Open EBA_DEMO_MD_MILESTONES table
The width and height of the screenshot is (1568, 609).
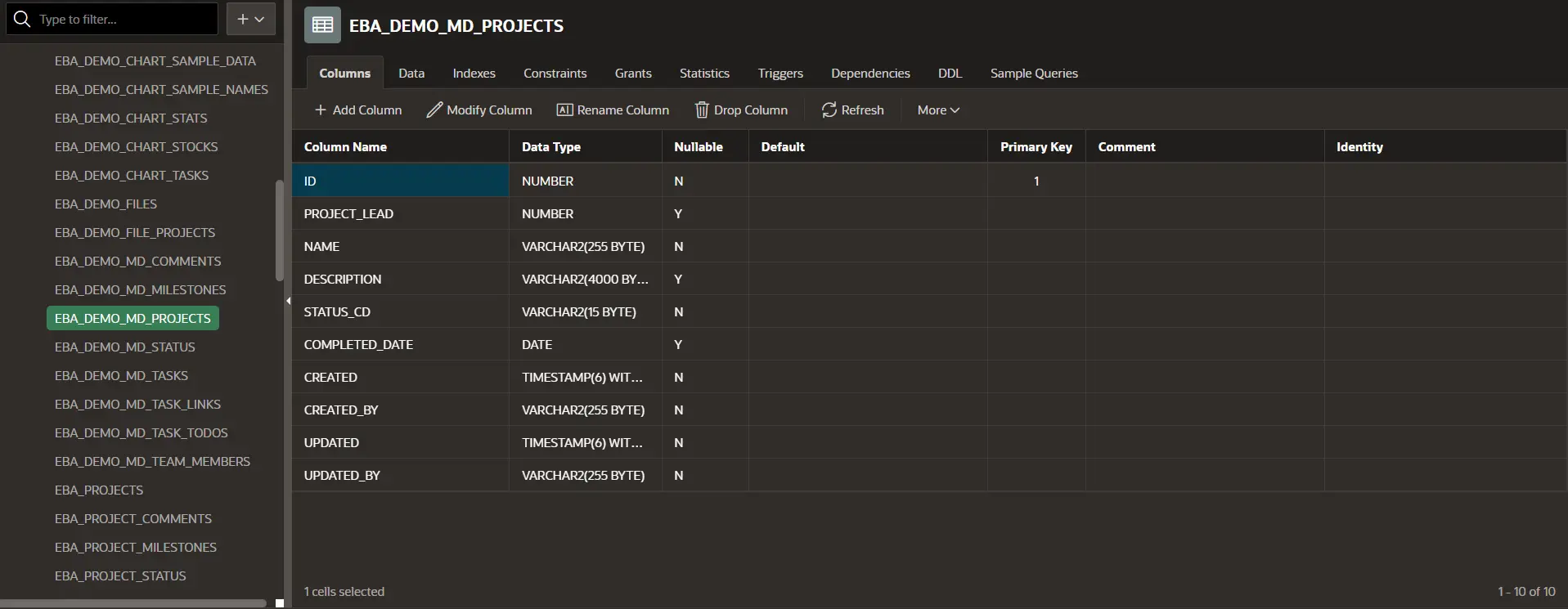[140, 289]
